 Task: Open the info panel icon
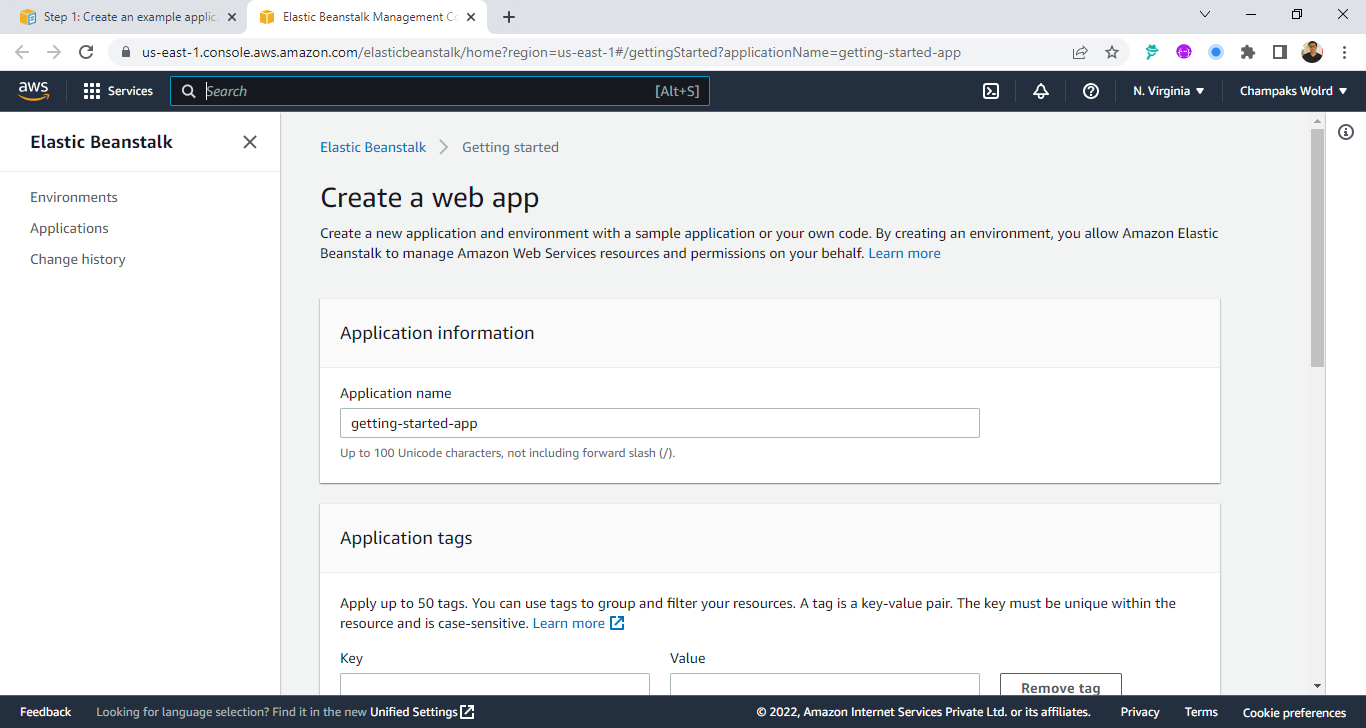(x=1346, y=132)
